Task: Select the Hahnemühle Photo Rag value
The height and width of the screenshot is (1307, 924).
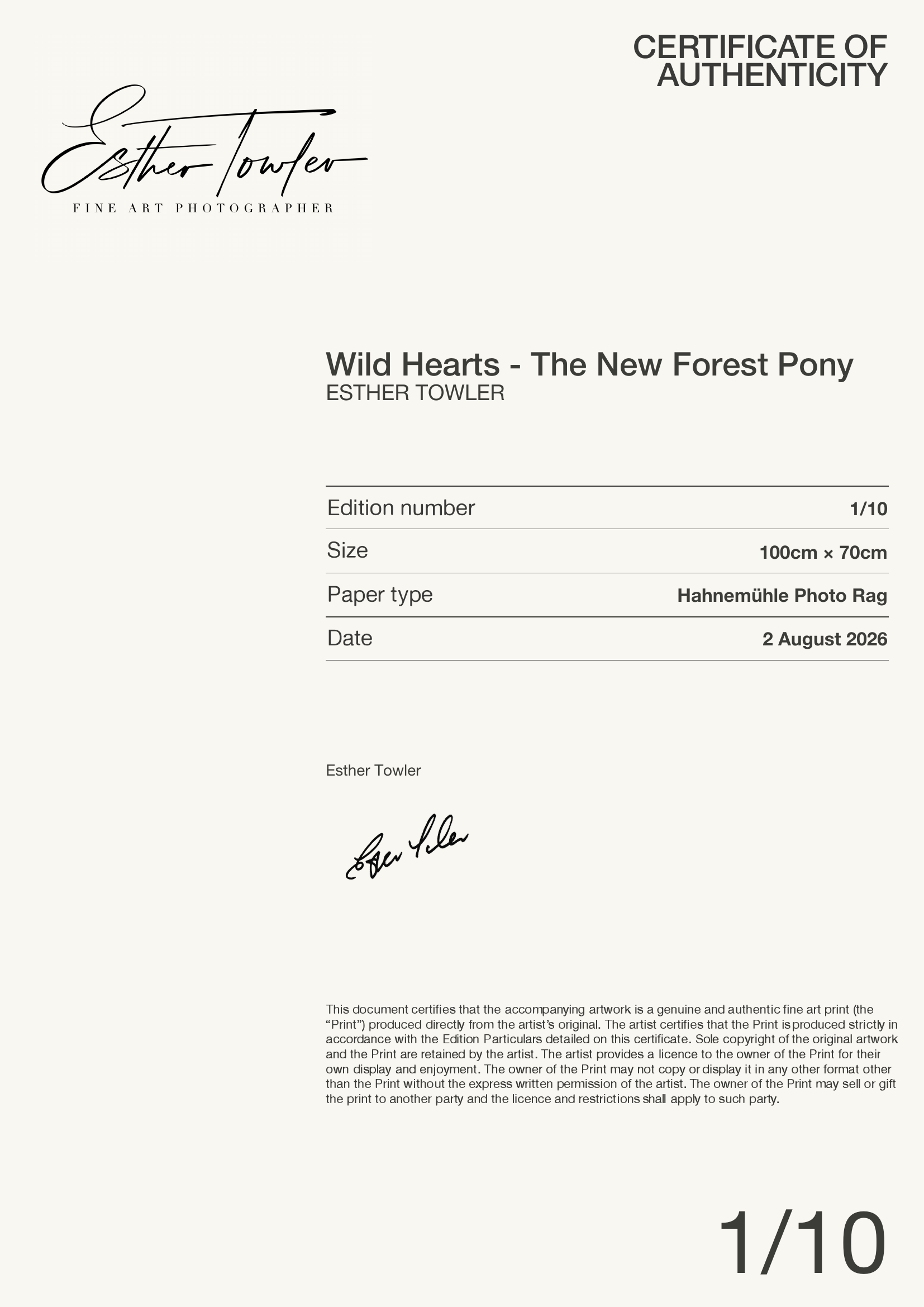Action: 782,596
